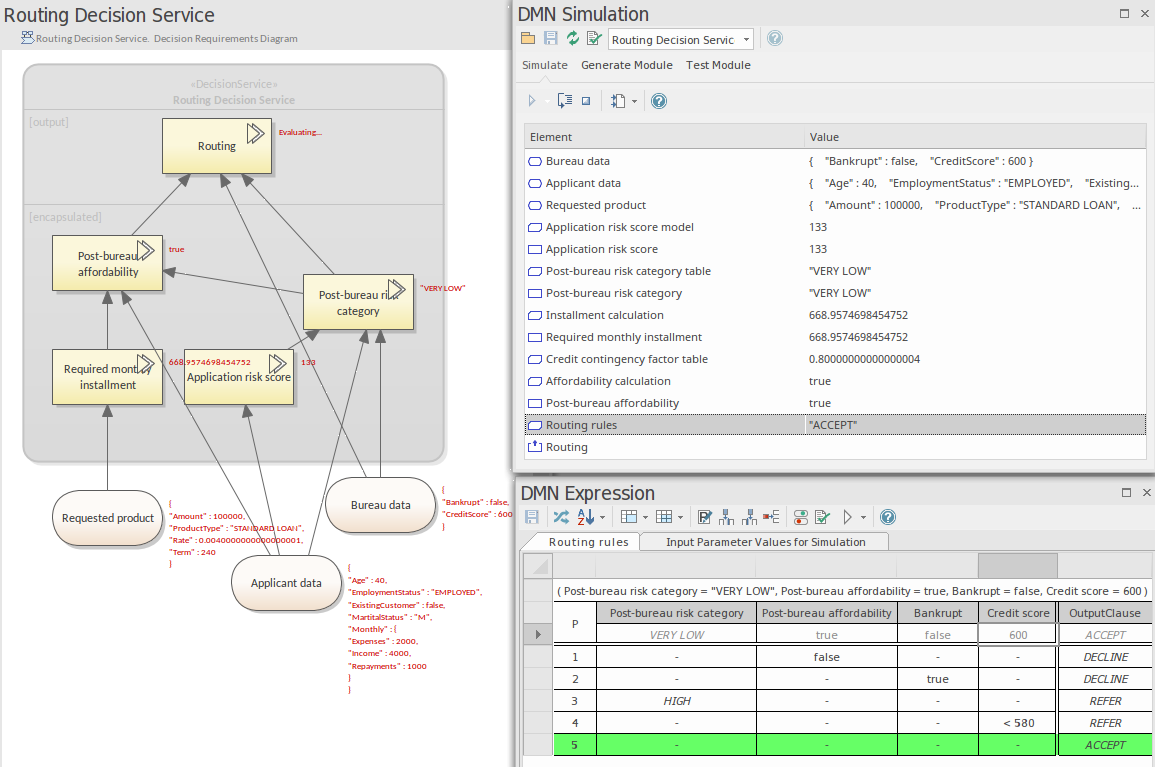Click the step-through simulation icon
The width and height of the screenshot is (1155, 767).
pos(565,101)
